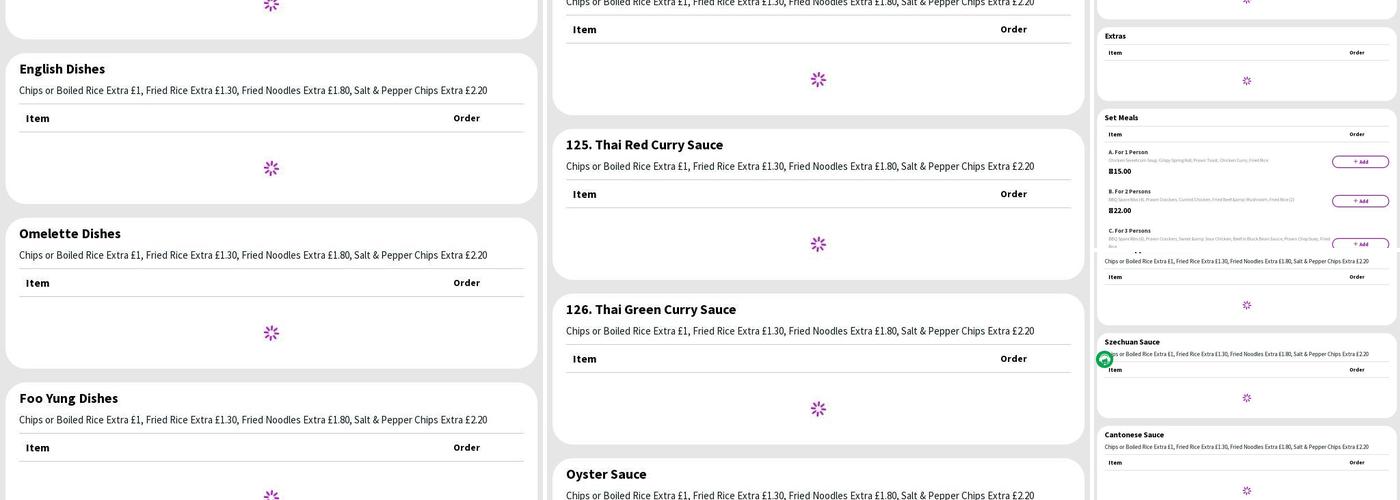The image size is (1400, 500).
Task: Add set meal B for 2 Persons
Action: click(1359, 201)
